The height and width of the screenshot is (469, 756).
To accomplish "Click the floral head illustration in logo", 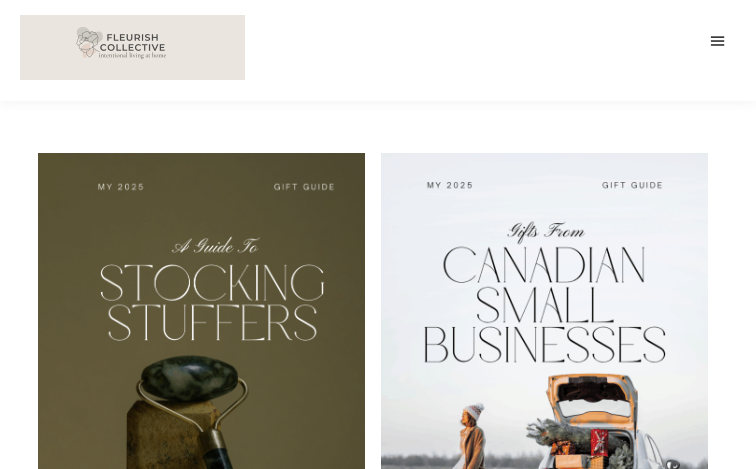I will (88, 43).
